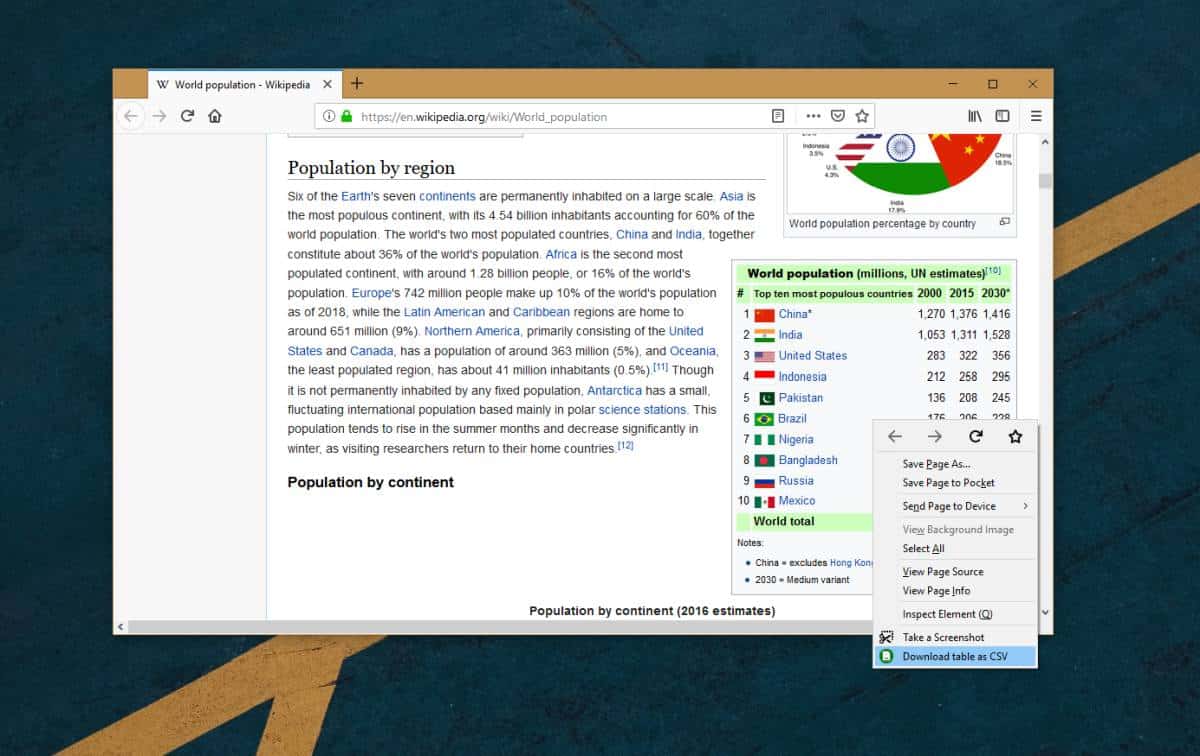Image resolution: width=1200 pixels, height=756 pixels.
Task: Open the Brazil link in the table
Action: click(792, 419)
